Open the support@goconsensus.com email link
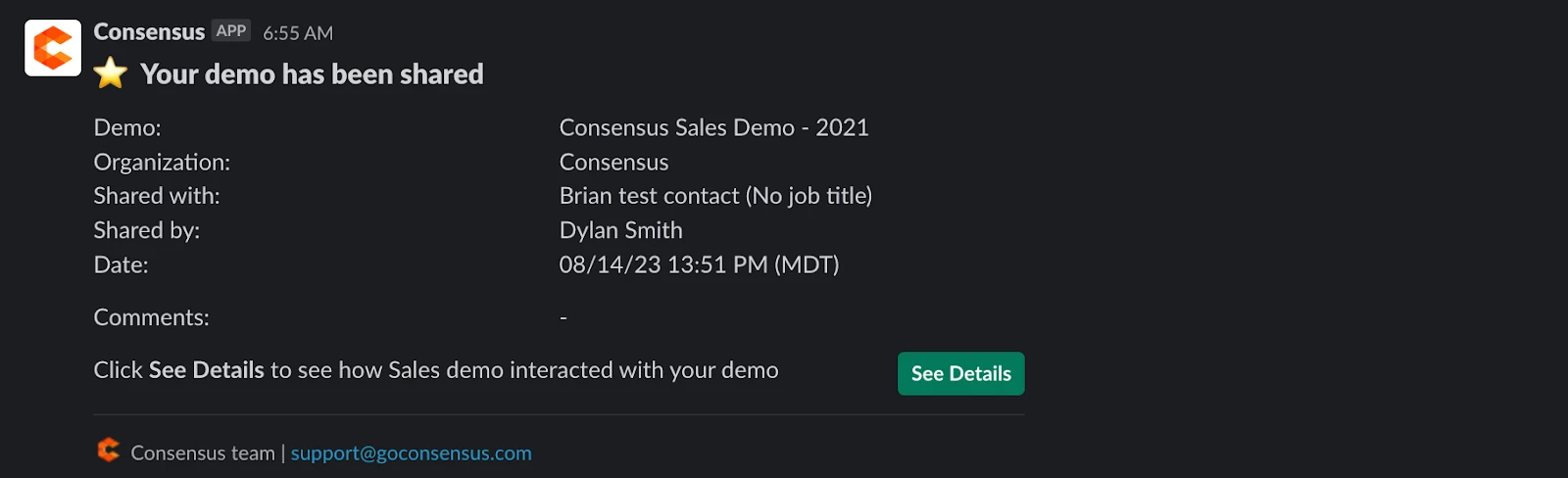 (x=411, y=453)
